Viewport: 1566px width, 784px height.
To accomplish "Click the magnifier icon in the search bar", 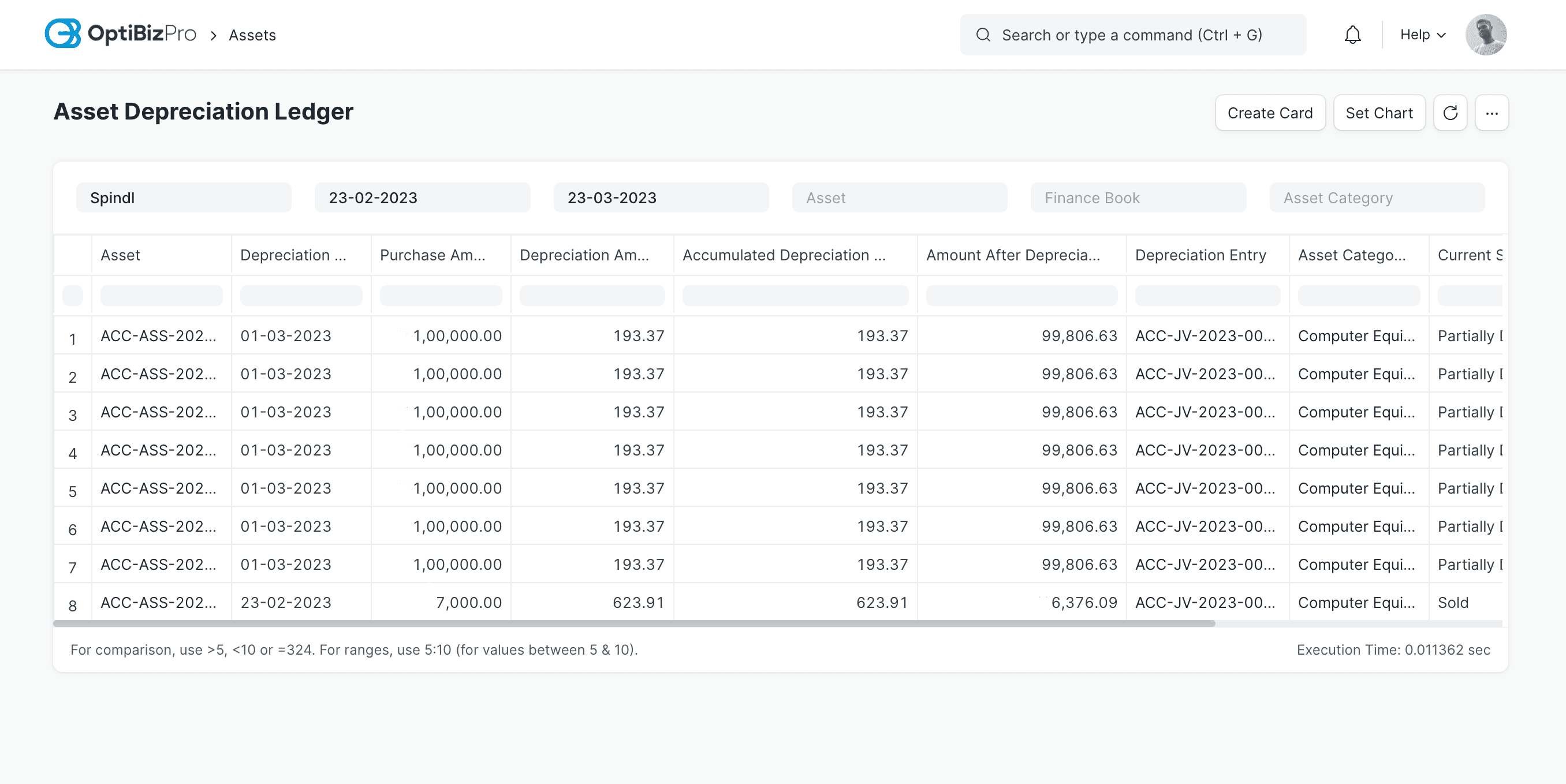I will [982, 35].
